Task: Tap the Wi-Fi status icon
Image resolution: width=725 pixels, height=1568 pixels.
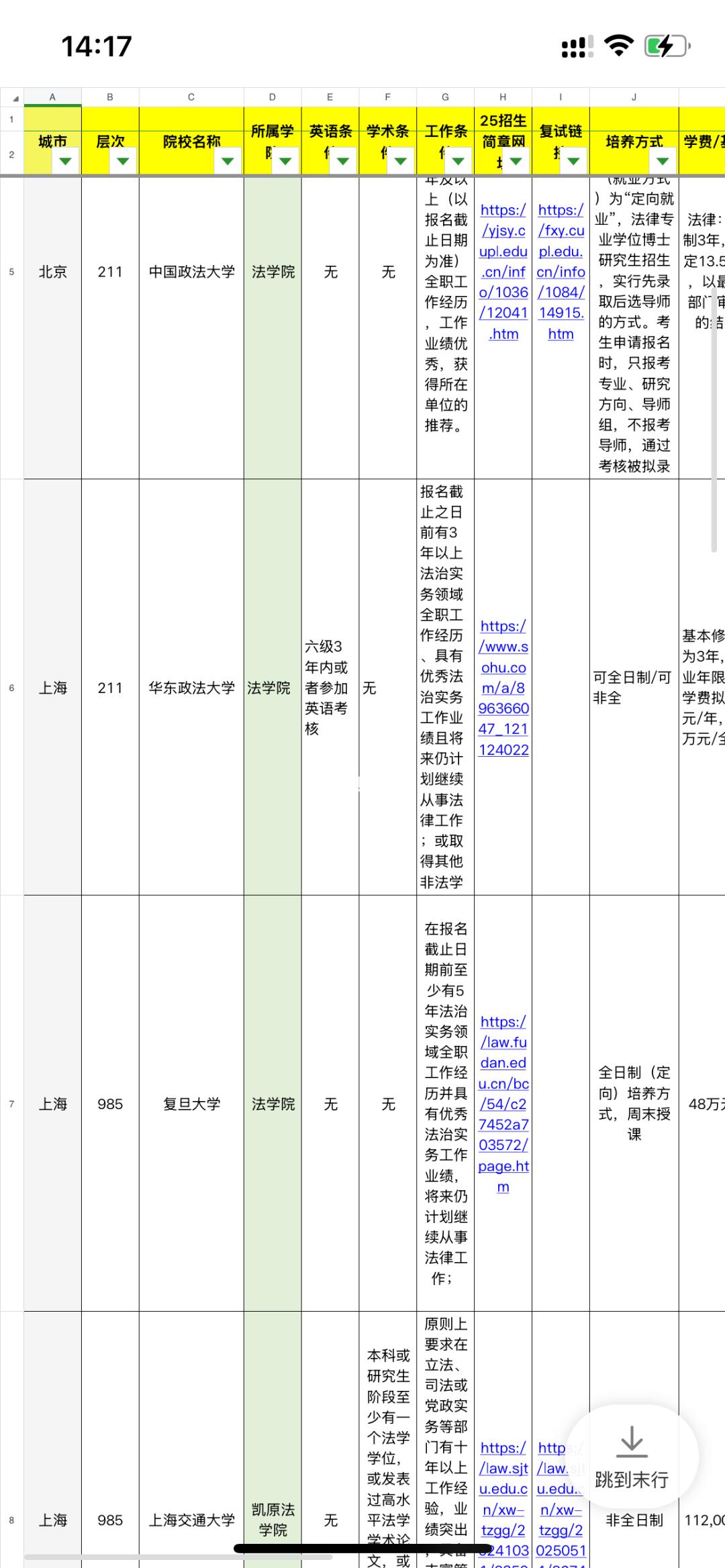Action: (x=618, y=46)
